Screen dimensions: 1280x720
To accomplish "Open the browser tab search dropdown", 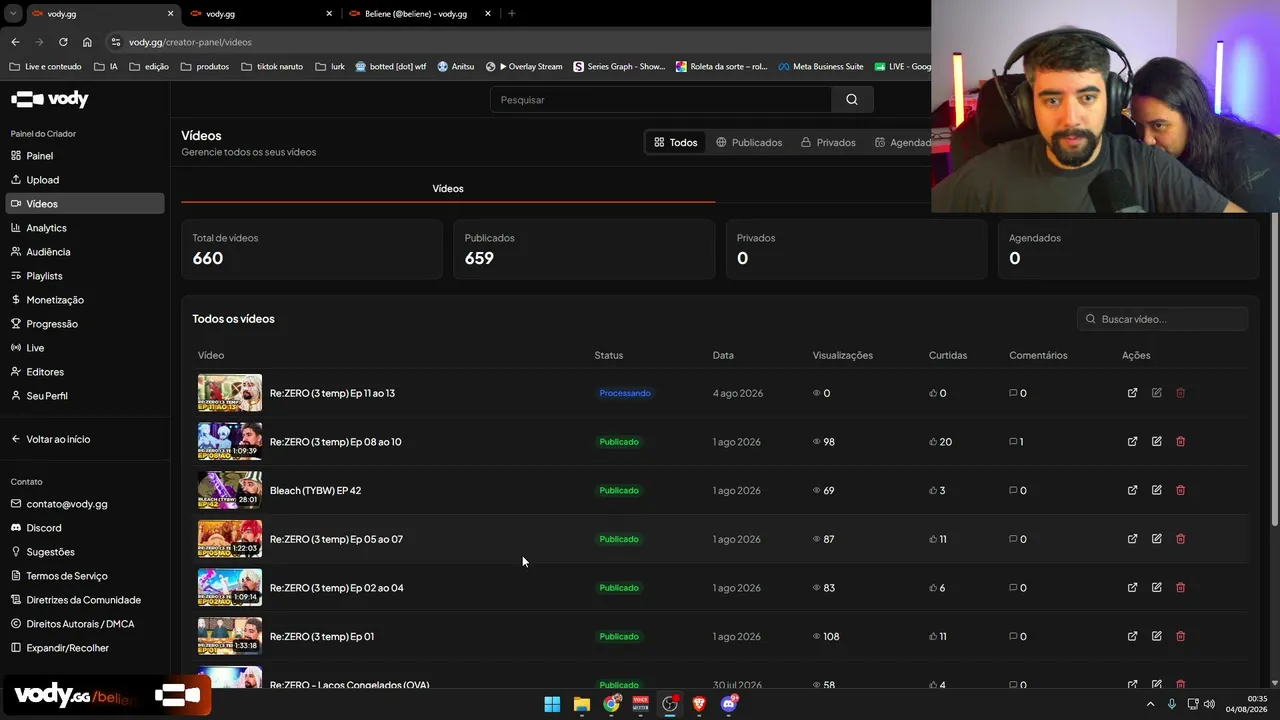I will coord(13,13).
